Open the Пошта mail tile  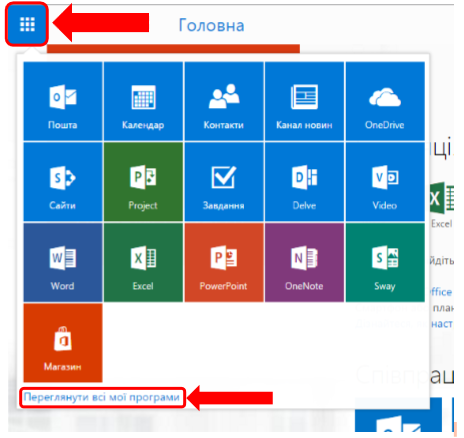[63, 101]
